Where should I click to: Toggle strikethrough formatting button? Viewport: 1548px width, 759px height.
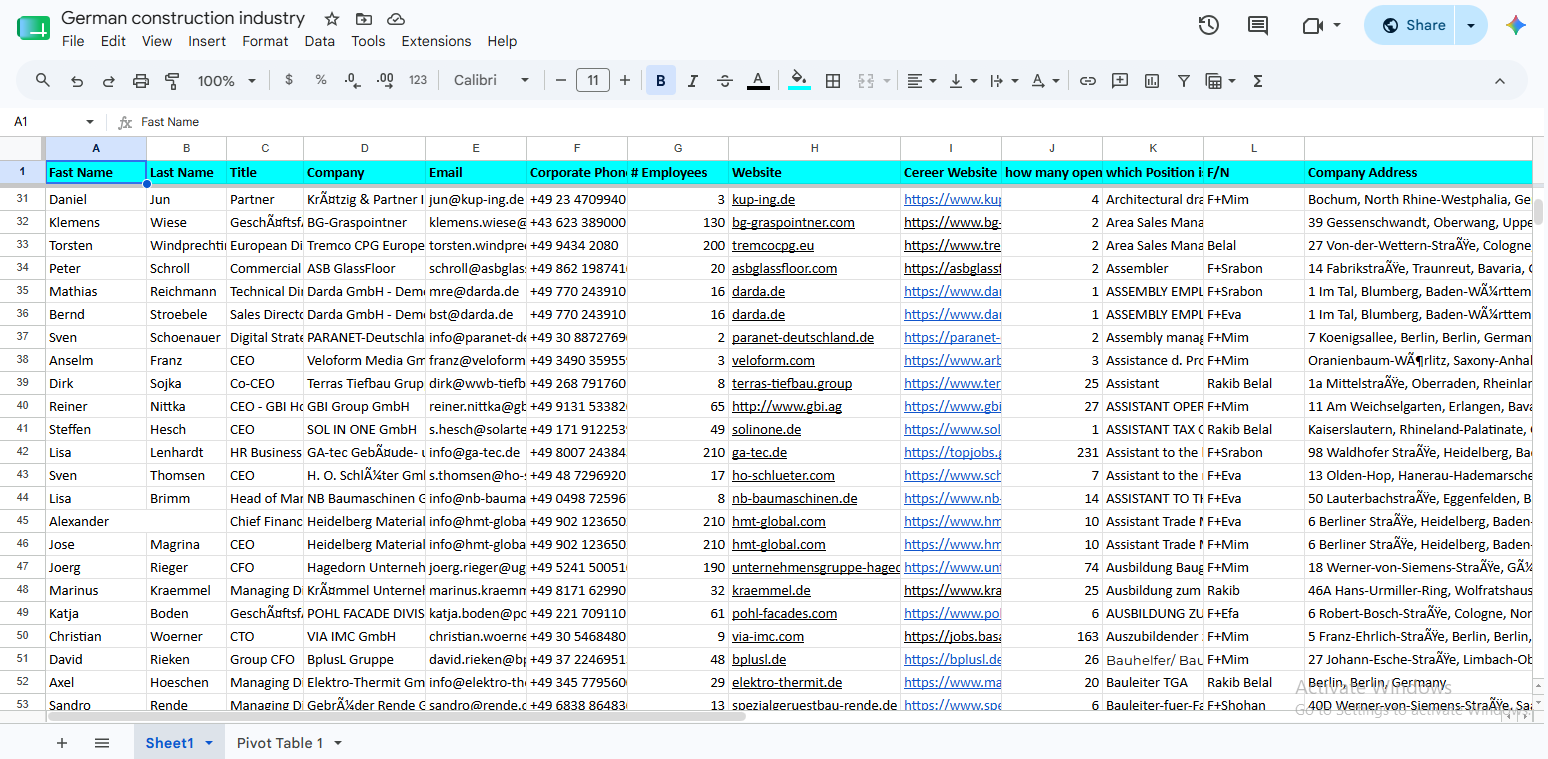[725, 81]
